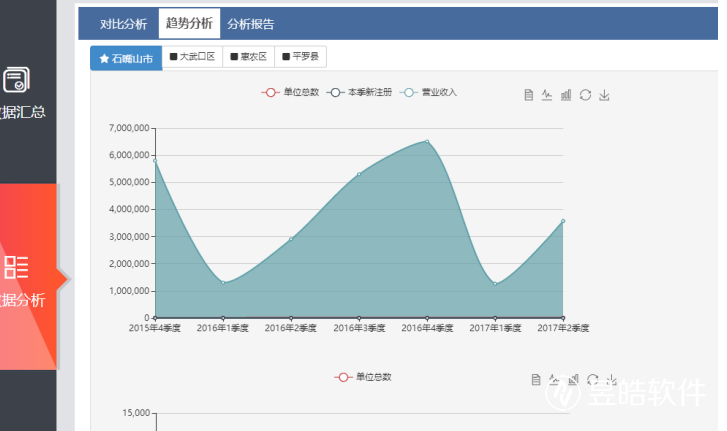Viewport: 727px width, 431px height.
Task: Switch top chart to bar chart type
Action: (566, 95)
